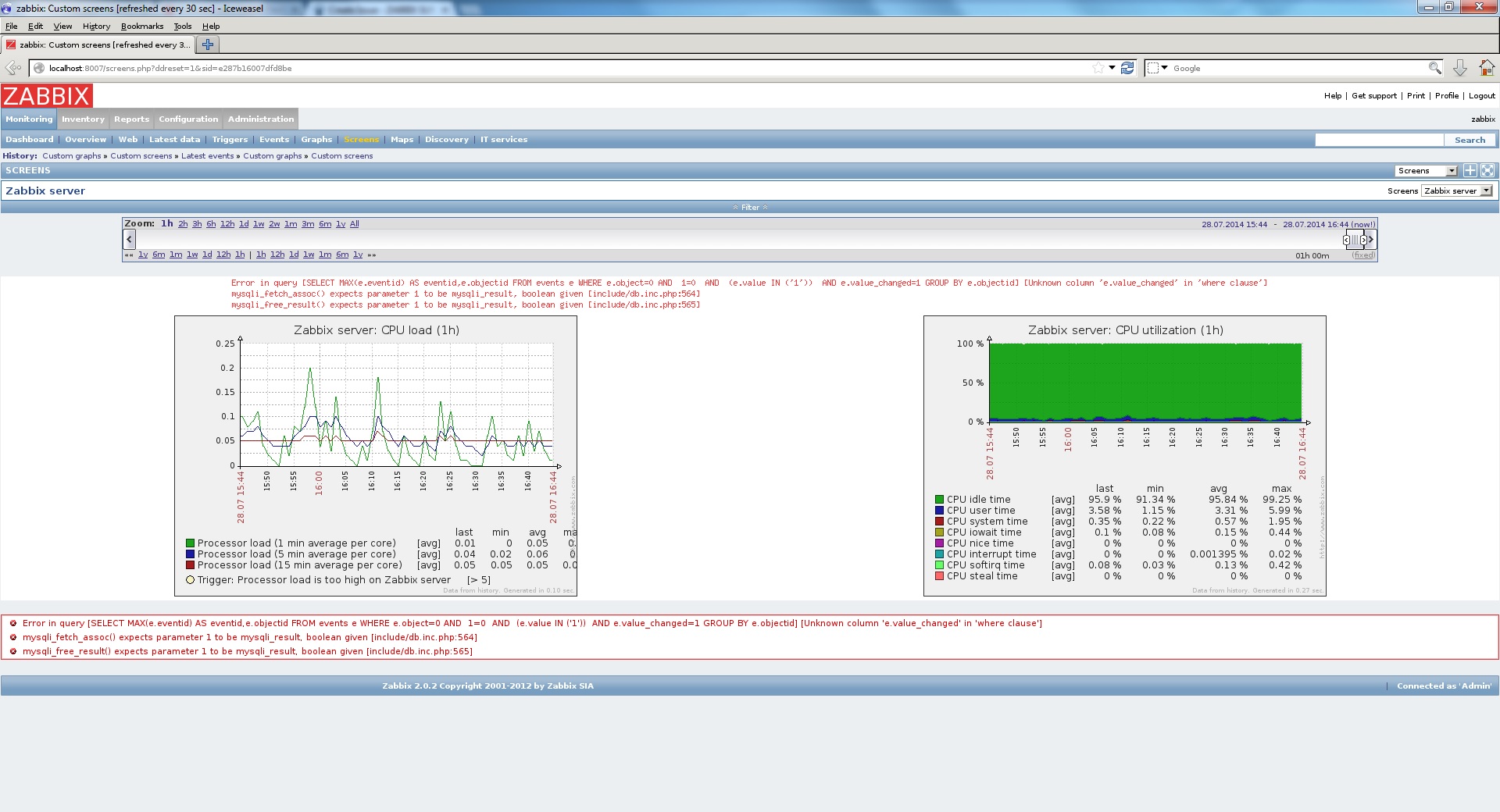Expand the Filter section
Image resolution: width=1500 pixels, height=812 pixels.
pos(750,207)
